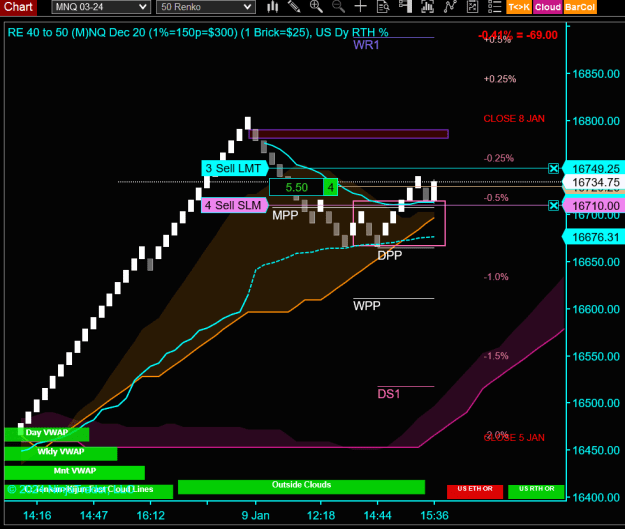Click the 16749.25 limit price marker
Image resolution: width=625 pixels, height=529 pixels.
(x=594, y=169)
